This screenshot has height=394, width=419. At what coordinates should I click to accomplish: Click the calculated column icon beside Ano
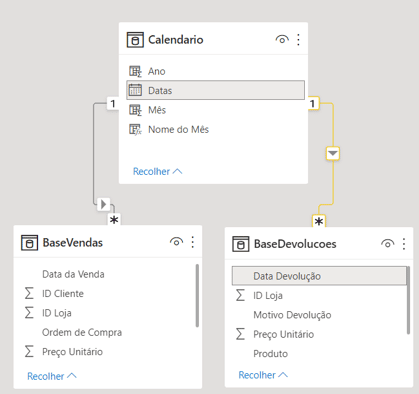(135, 71)
